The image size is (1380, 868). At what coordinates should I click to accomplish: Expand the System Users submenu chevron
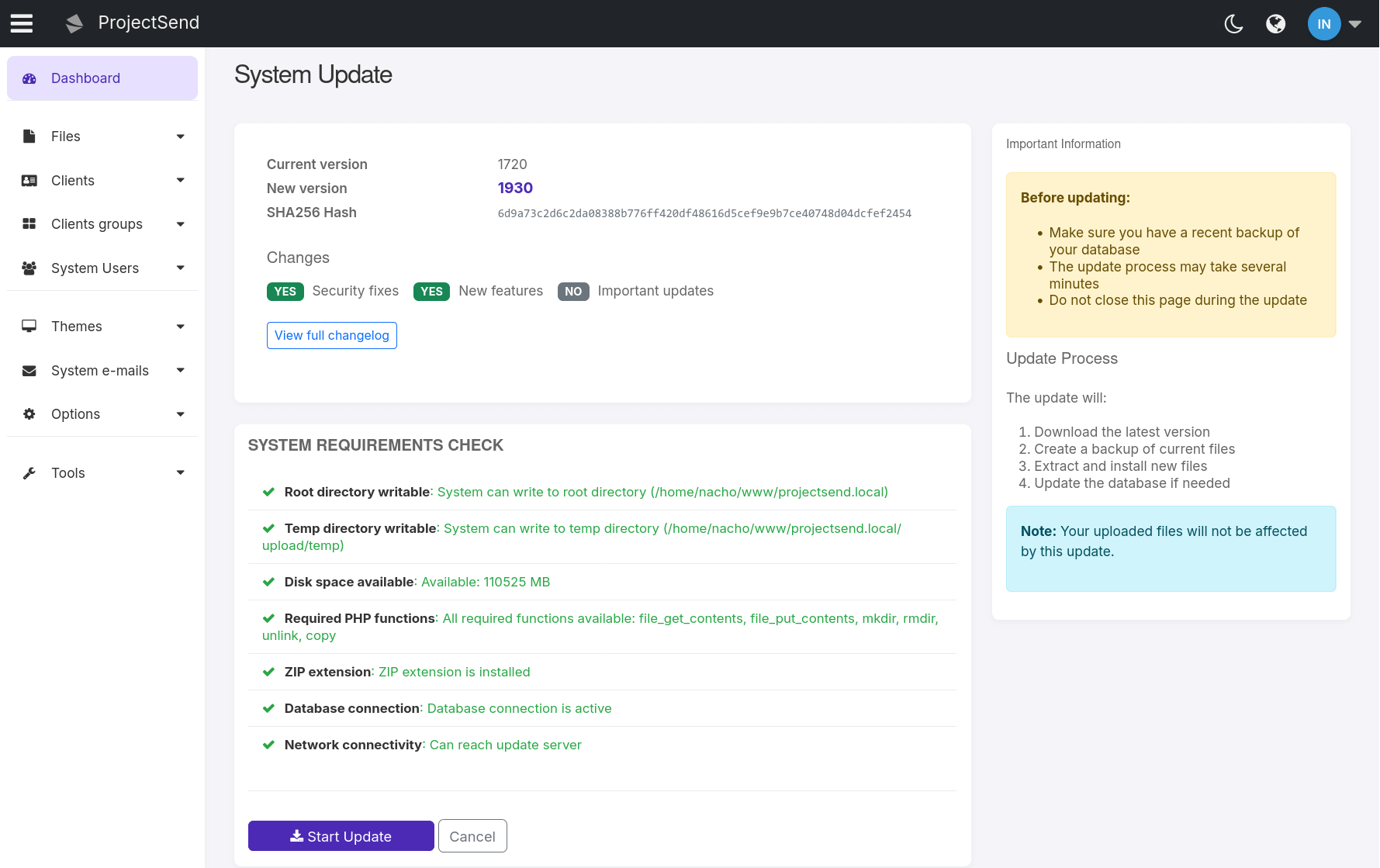(180, 268)
